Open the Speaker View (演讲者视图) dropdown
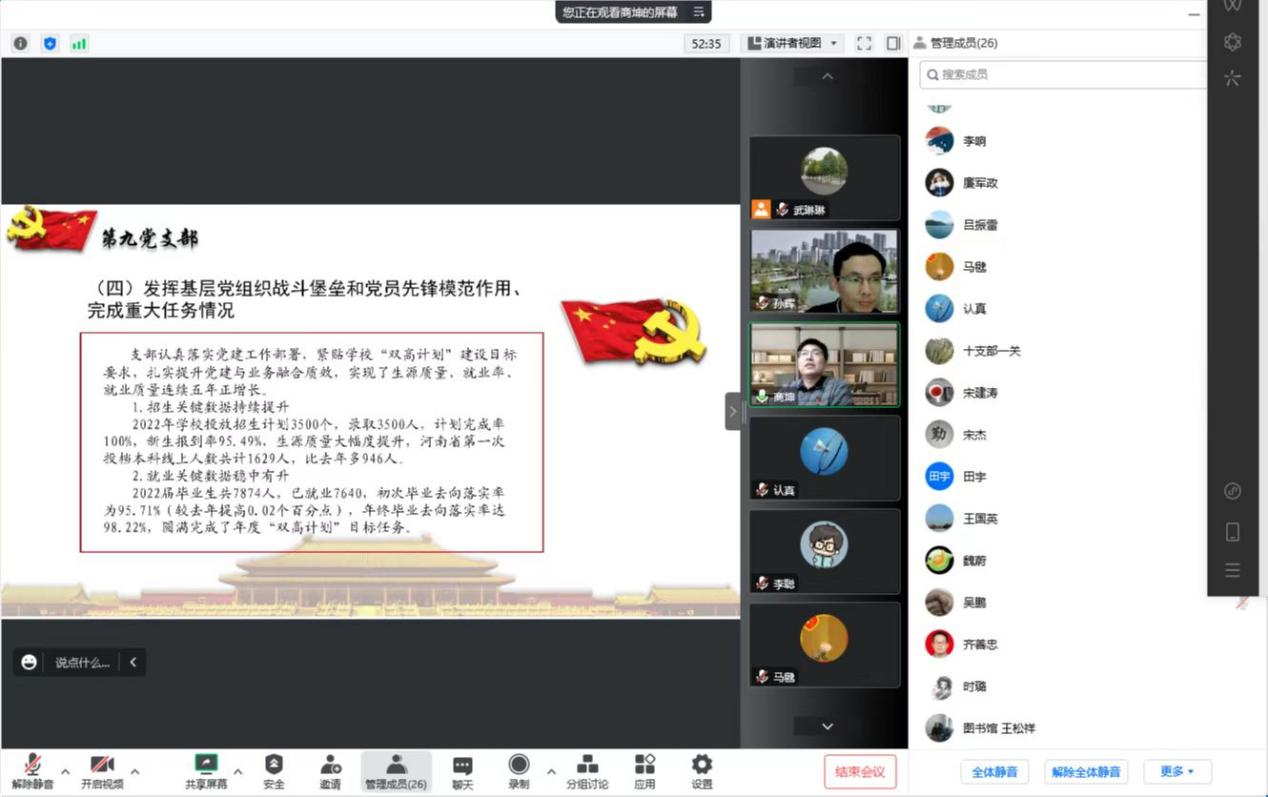 point(793,43)
